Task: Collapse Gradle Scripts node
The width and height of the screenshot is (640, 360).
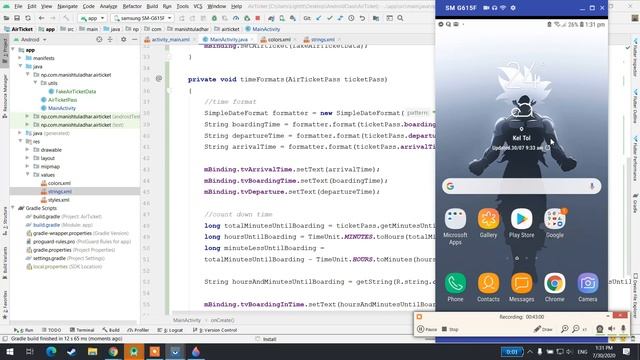Action: [x=13, y=208]
